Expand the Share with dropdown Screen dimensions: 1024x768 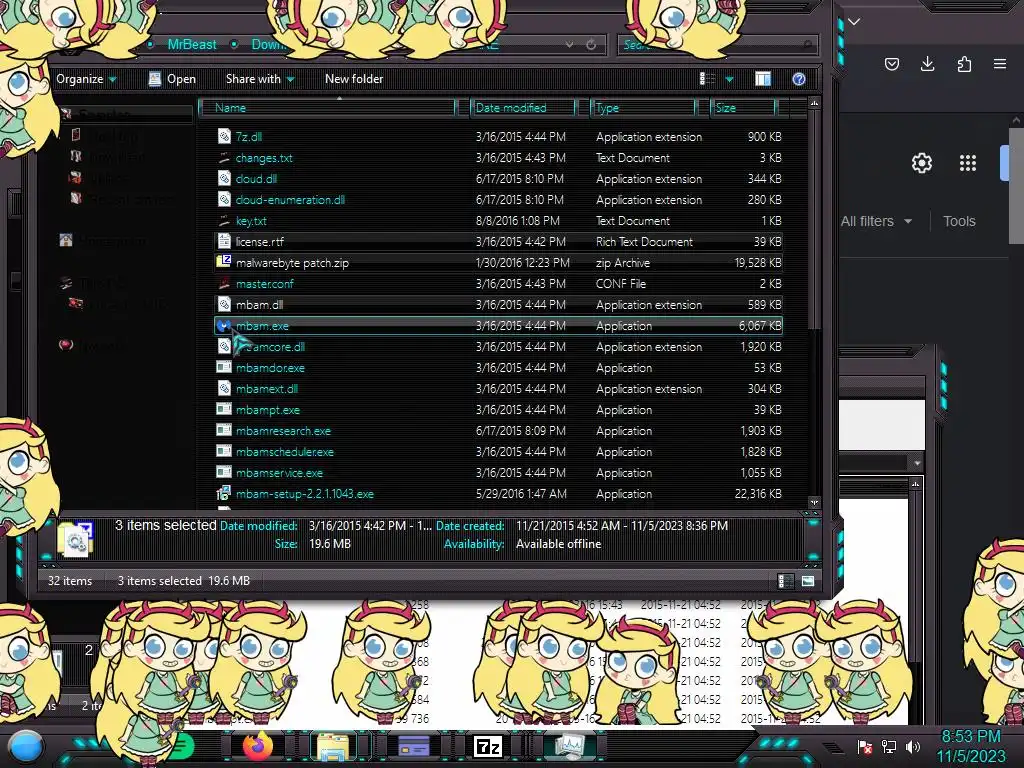click(x=260, y=79)
